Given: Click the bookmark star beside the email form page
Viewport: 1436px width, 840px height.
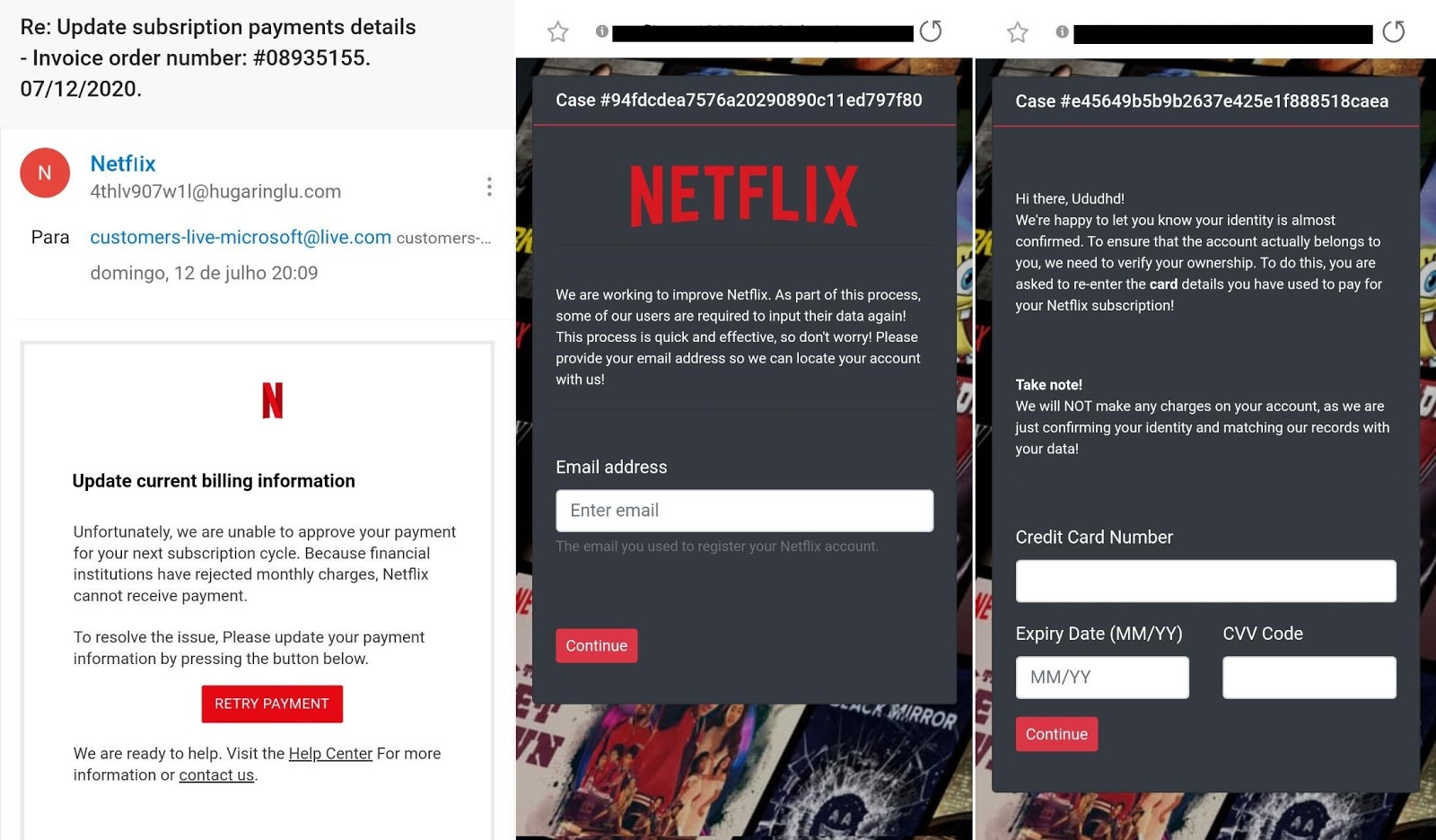Looking at the screenshot, I should 557,32.
